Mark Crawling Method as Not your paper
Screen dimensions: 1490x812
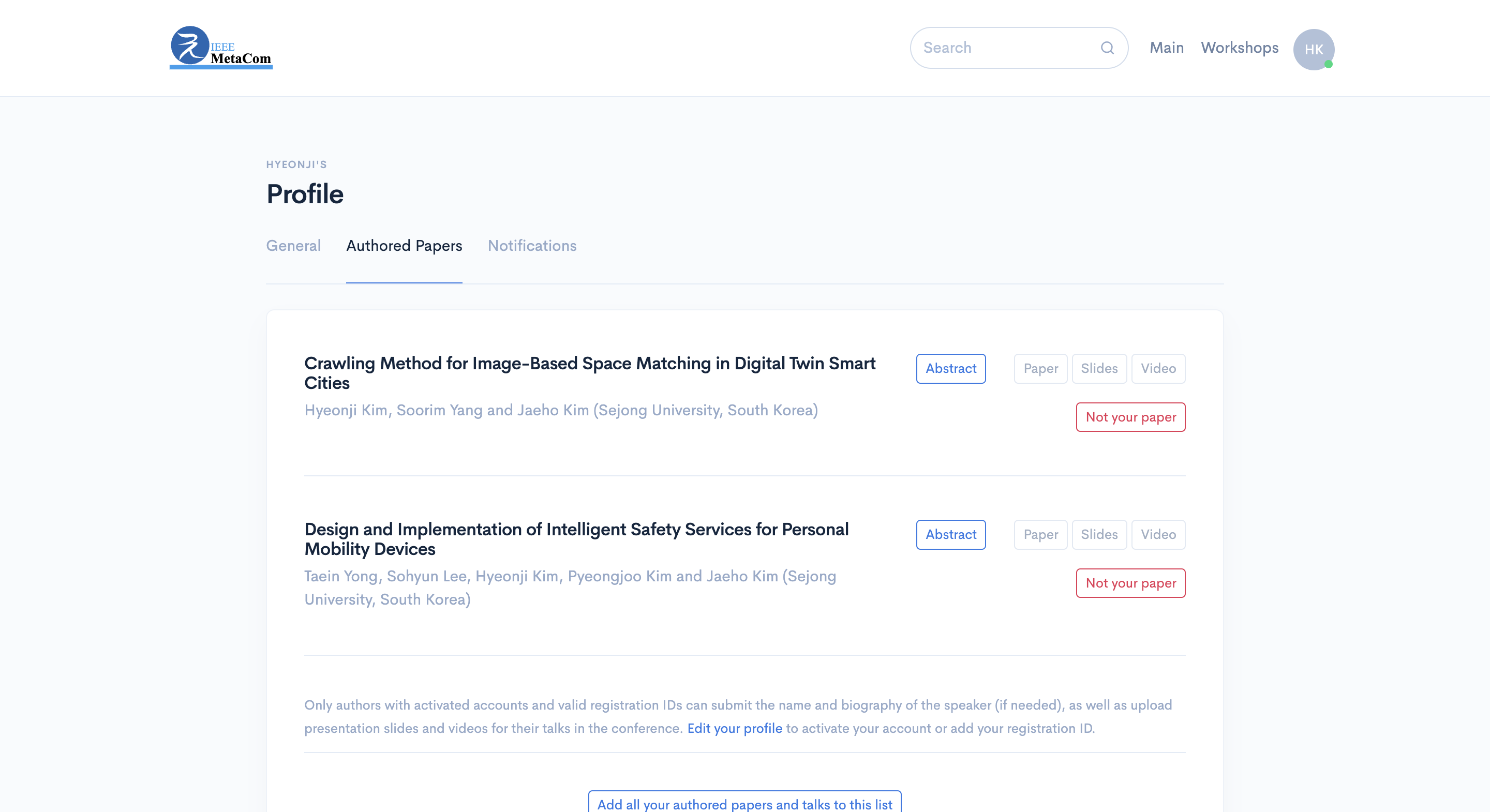[1131, 417]
